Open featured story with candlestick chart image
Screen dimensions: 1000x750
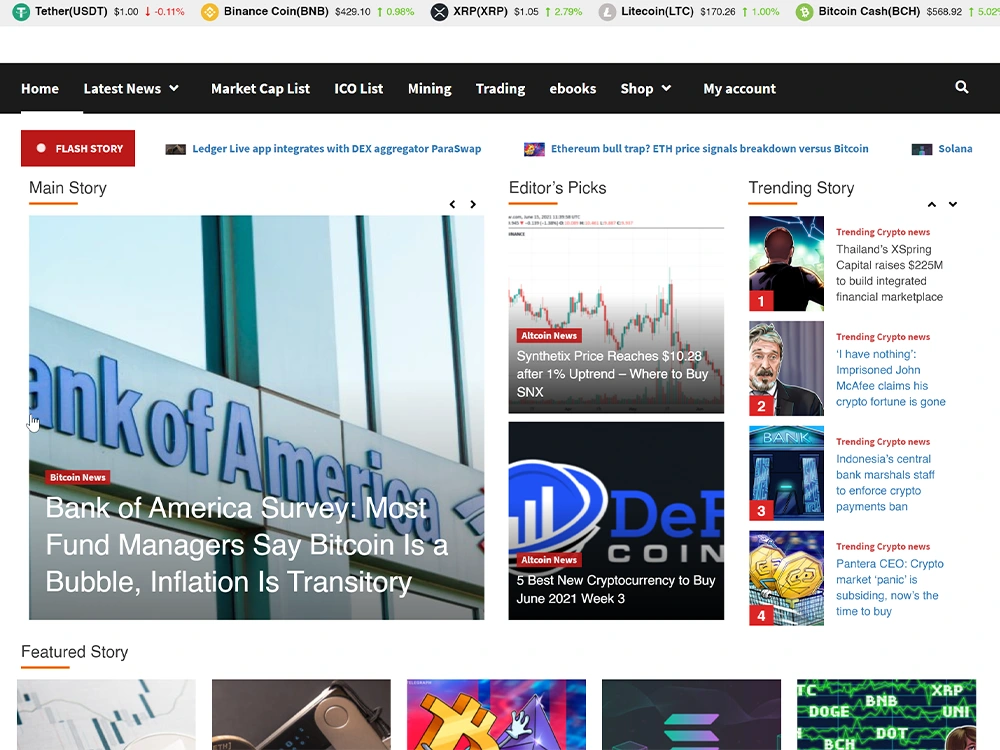(x=107, y=714)
